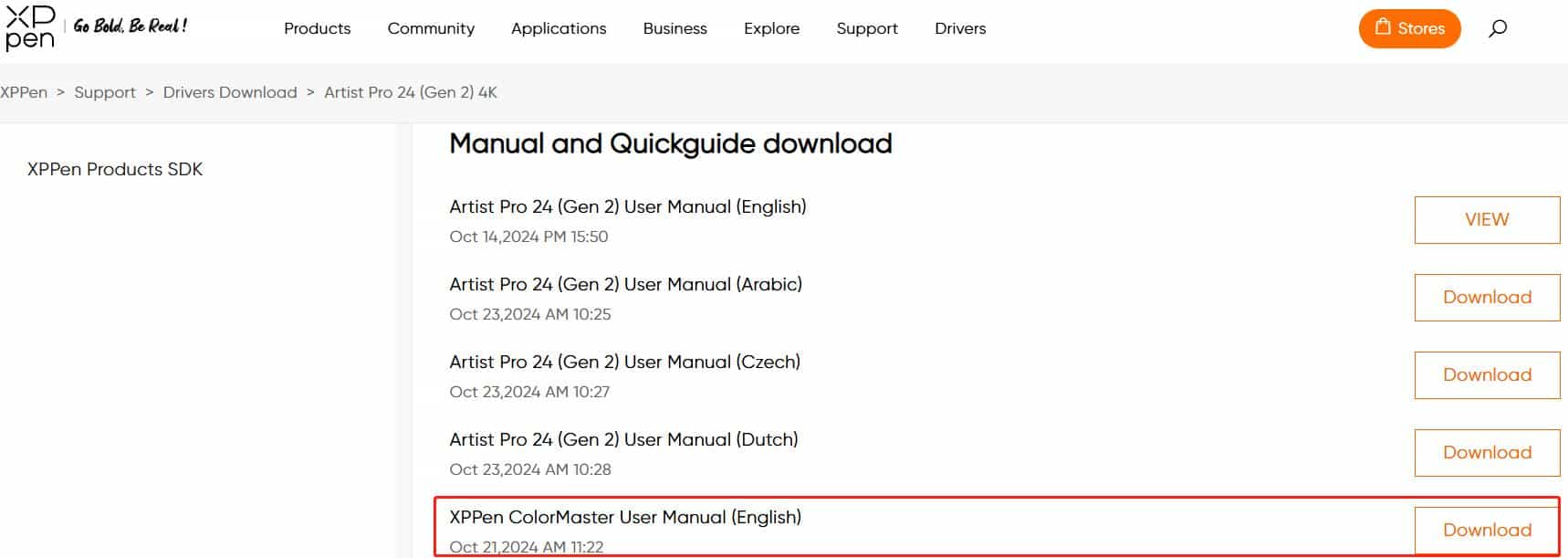Open the Stores button
Viewport: 1568px width, 558px height.
tap(1409, 28)
